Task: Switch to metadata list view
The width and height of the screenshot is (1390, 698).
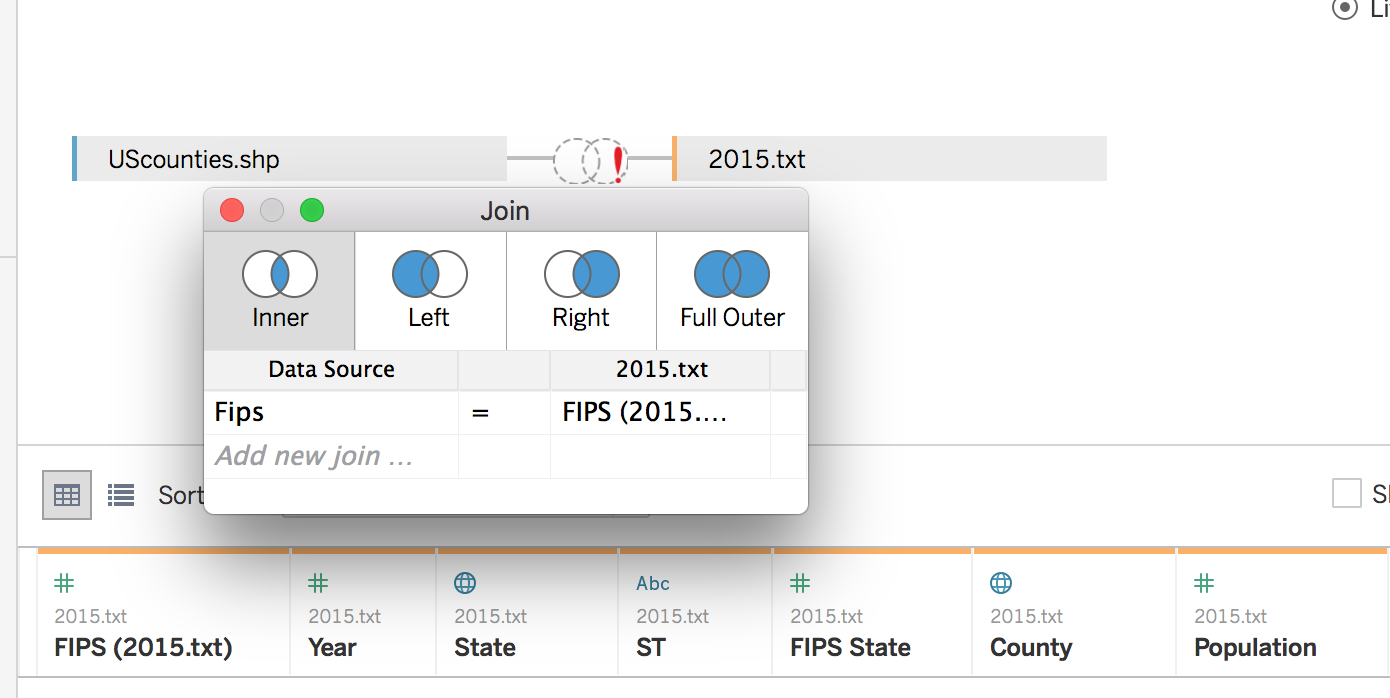Action: [x=121, y=495]
